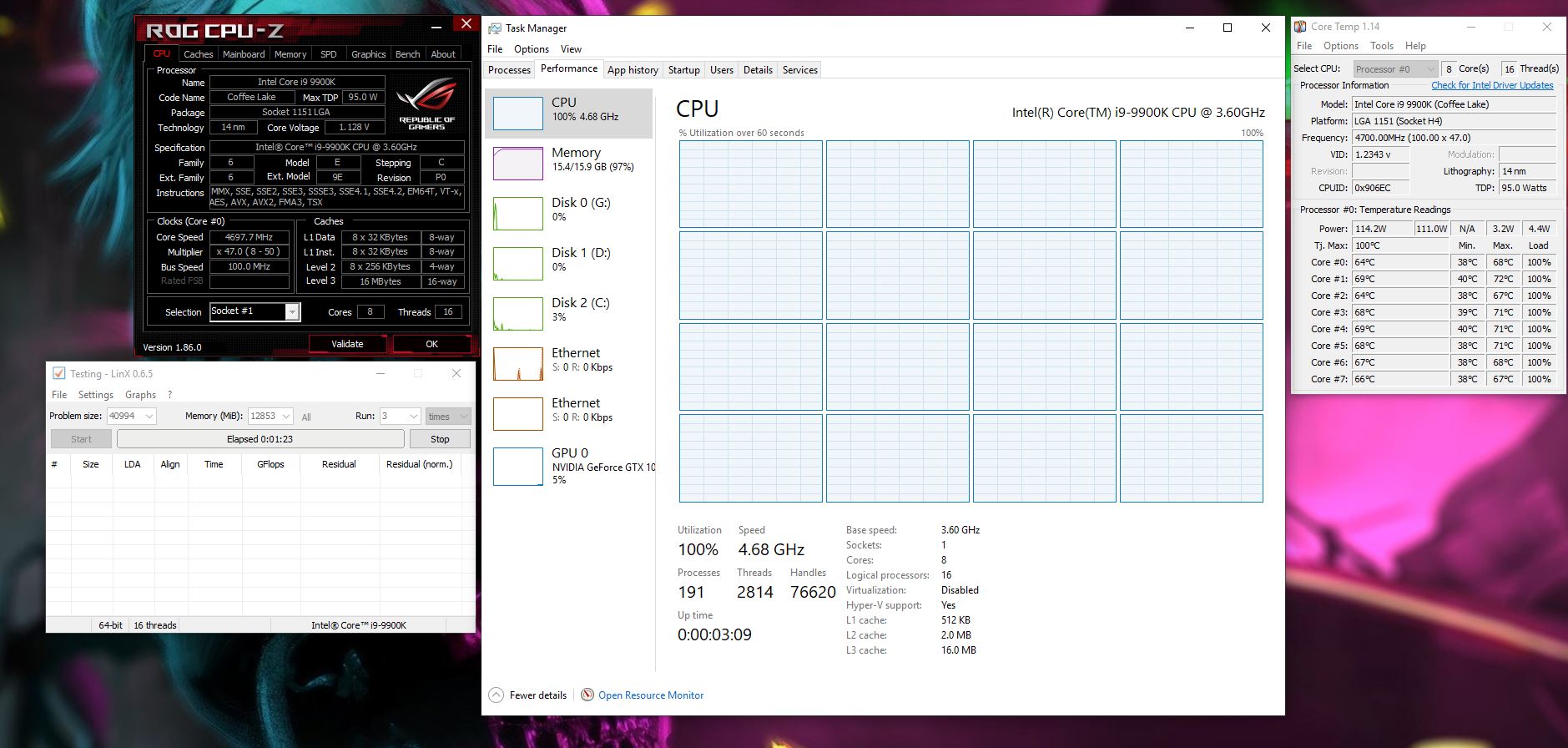Click the Republic of Gamers logo in CPU-Z

tap(426, 103)
